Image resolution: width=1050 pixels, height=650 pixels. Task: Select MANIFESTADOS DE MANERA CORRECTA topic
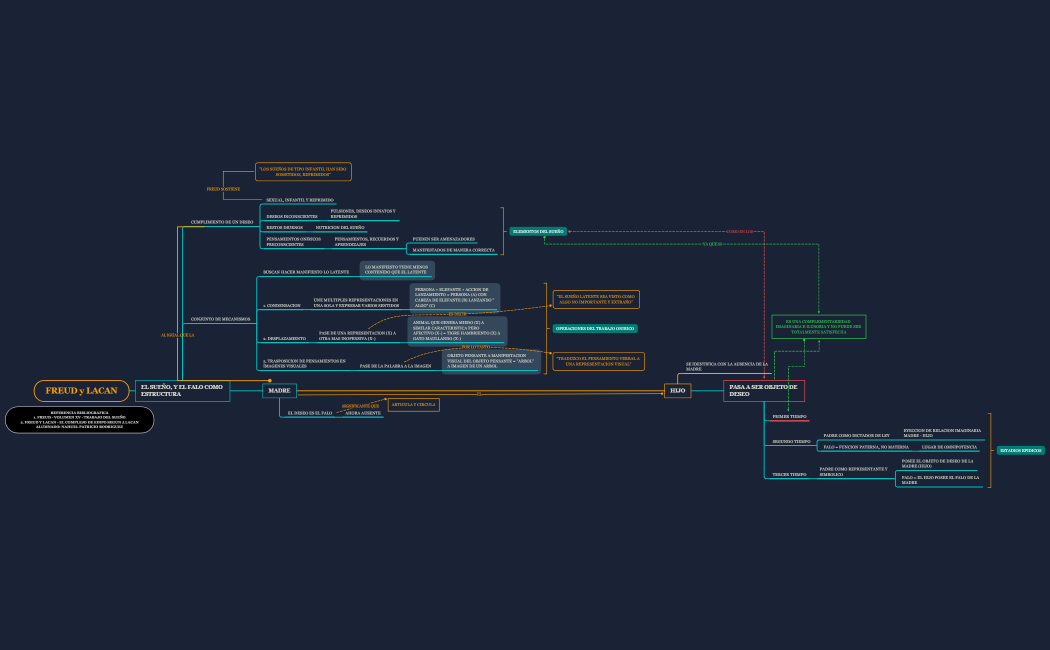[453, 250]
